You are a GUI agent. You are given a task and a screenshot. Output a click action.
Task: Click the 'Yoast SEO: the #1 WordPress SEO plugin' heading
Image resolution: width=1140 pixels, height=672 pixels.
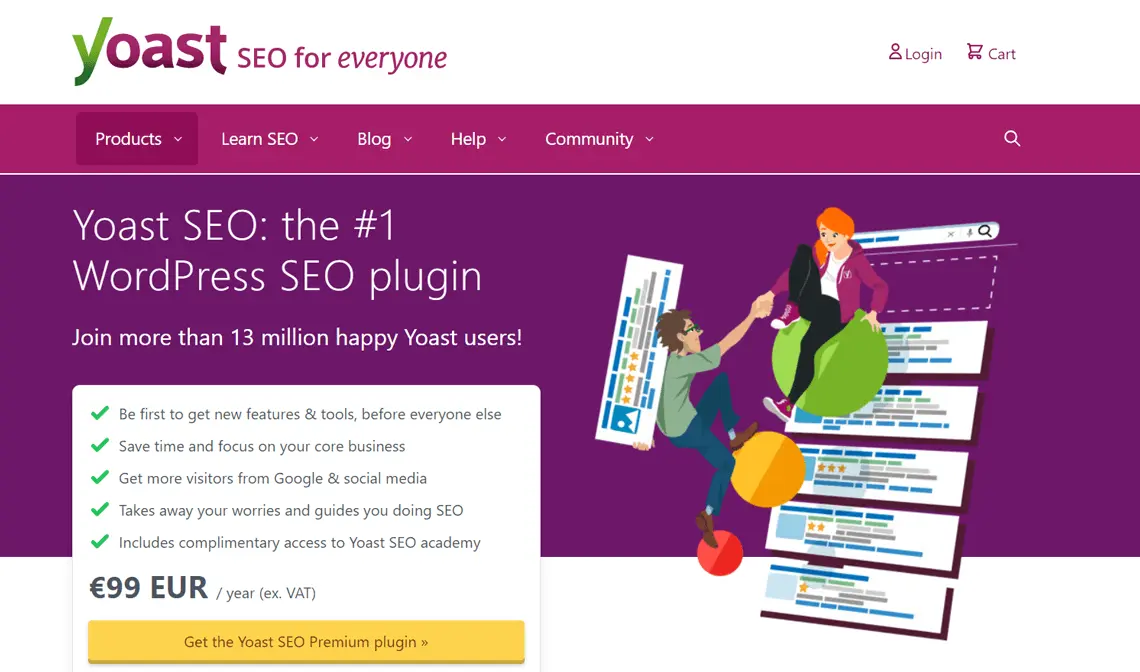click(277, 251)
